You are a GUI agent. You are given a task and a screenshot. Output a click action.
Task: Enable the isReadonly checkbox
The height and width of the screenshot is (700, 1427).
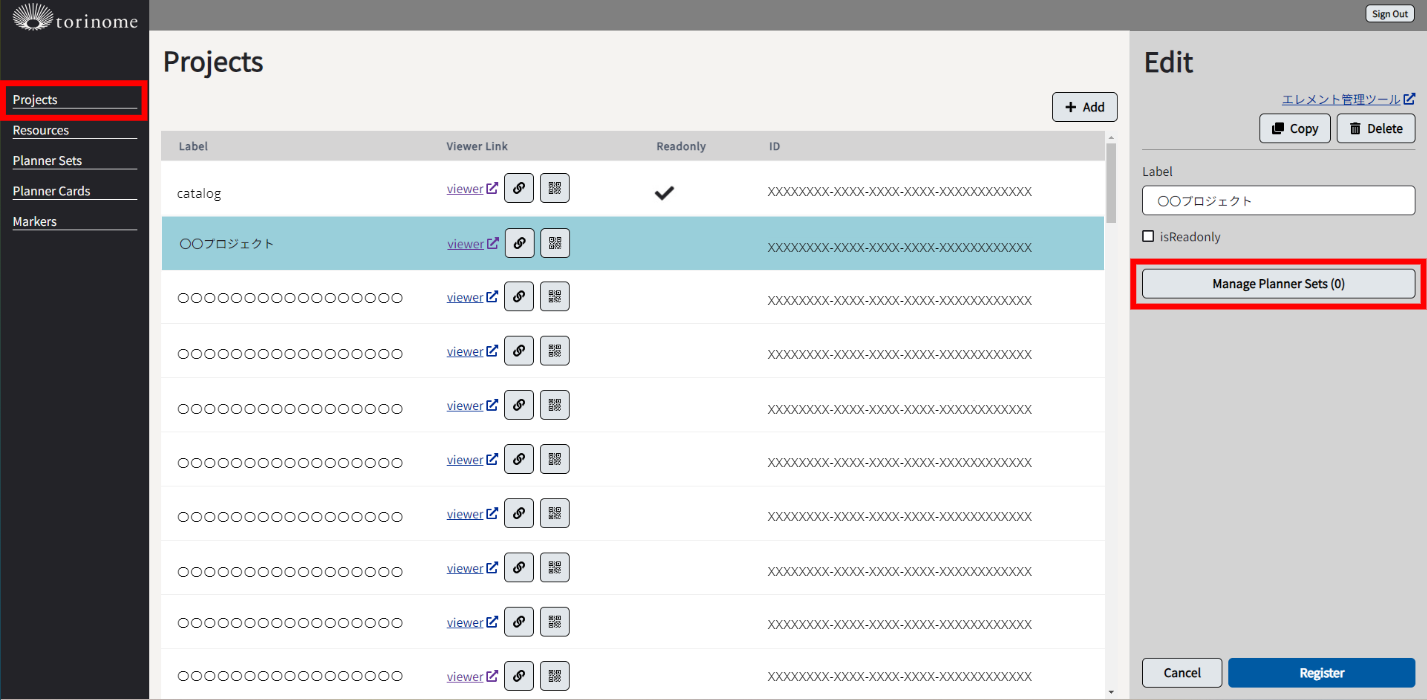click(x=1148, y=237)
